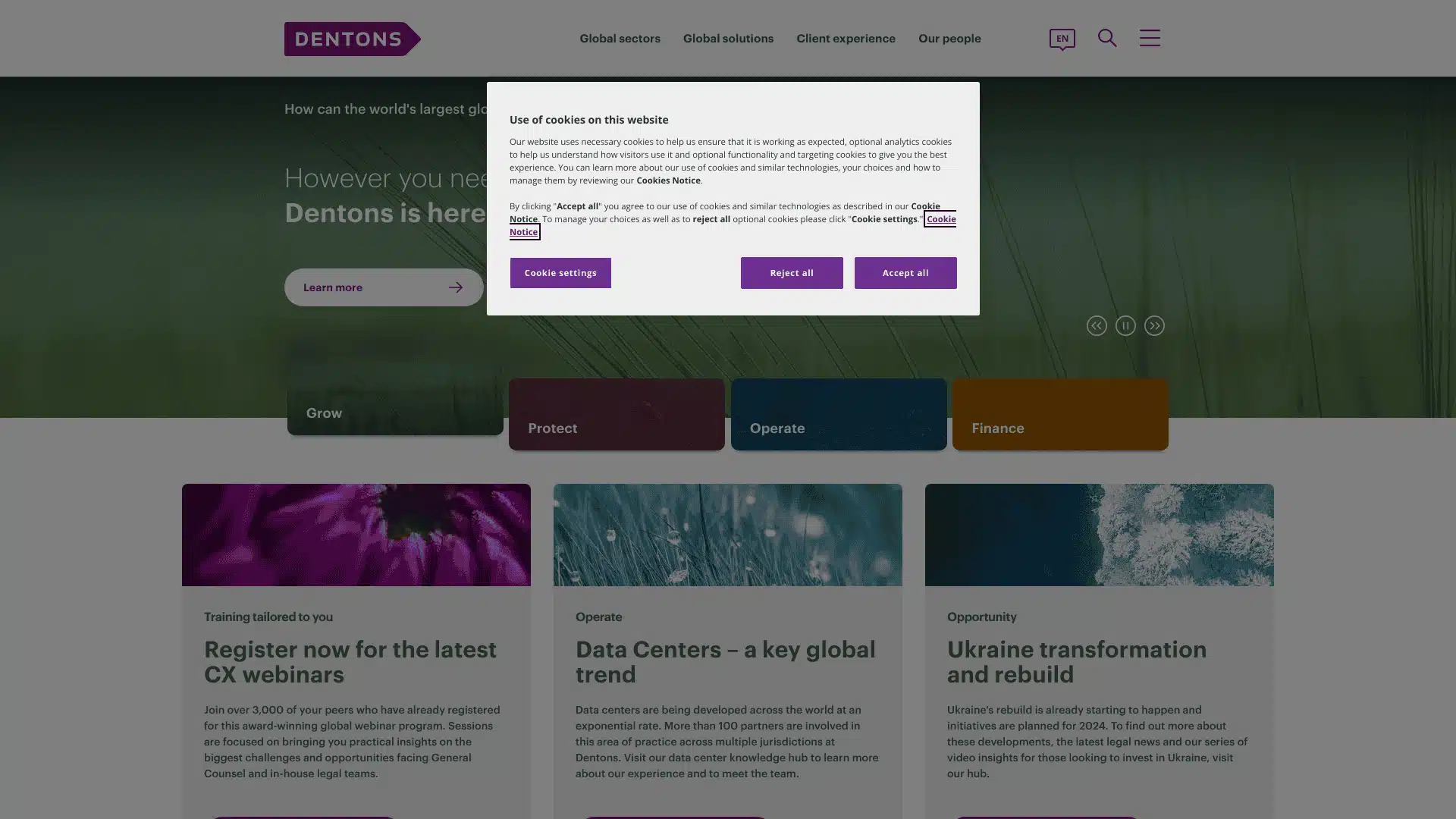Image resolution: width=1456 pixels, height=819 pixels.
Task: Open Global solutions menu
Action: pos(728,38)
